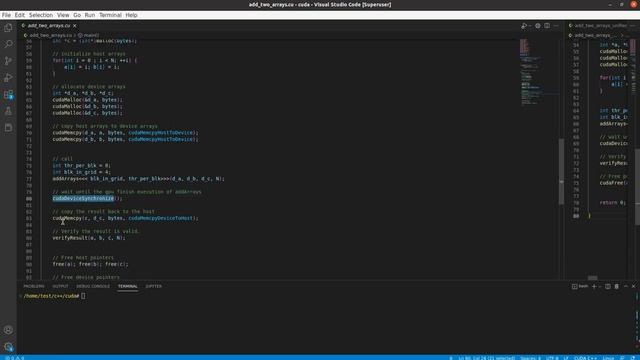This screenshot has height=360, width=640.
Task: Switch to the Jupyter panel tab
Action: coord(153,287)
